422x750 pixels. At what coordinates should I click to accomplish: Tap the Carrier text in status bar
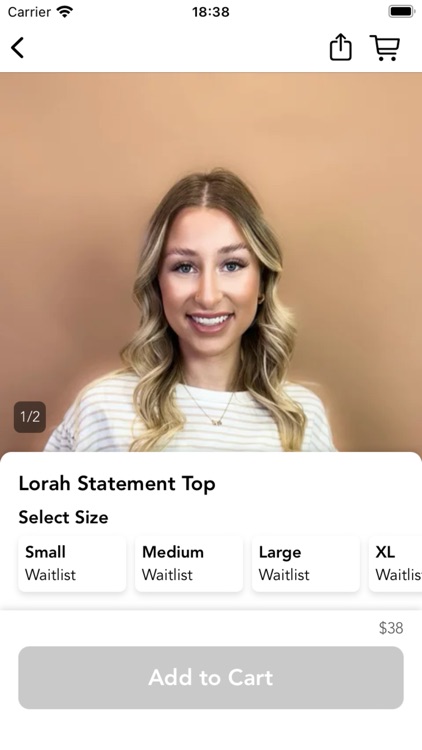29,11
